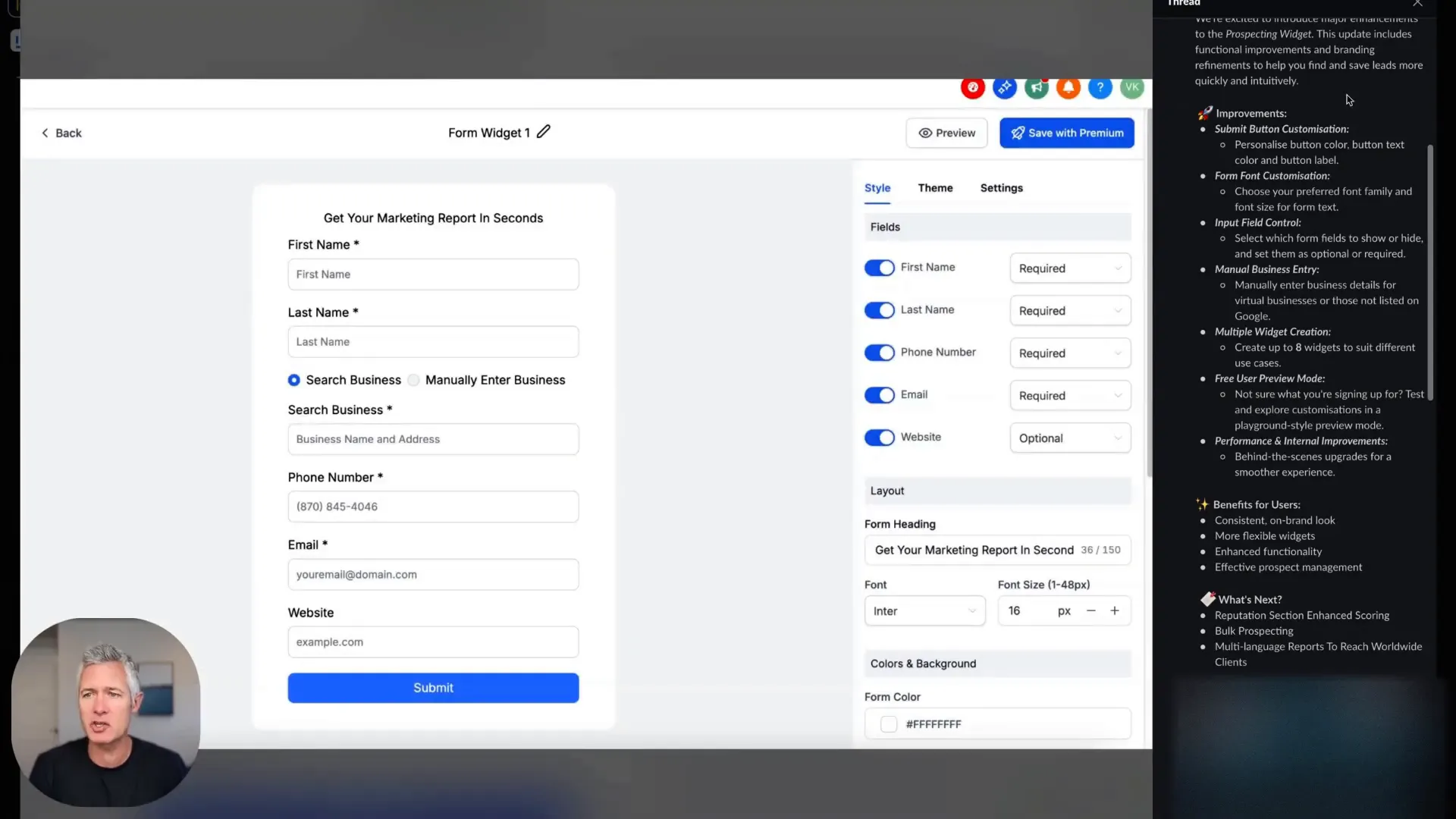Click 'Input Field Control:' in Thread panel
Screen dimensions: 1456x819
pos(1257,223)
